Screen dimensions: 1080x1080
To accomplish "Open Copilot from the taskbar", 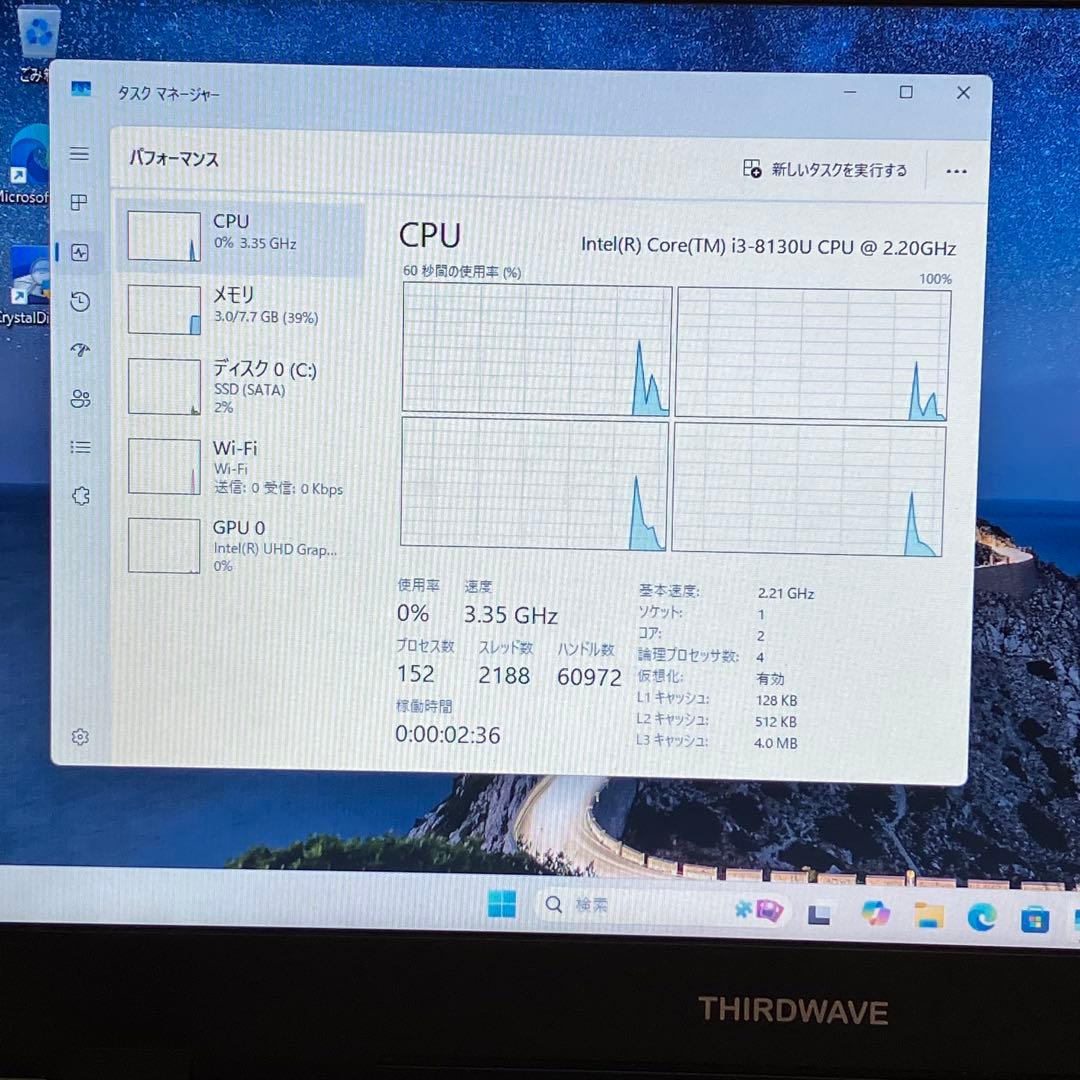I will [875, 914].
